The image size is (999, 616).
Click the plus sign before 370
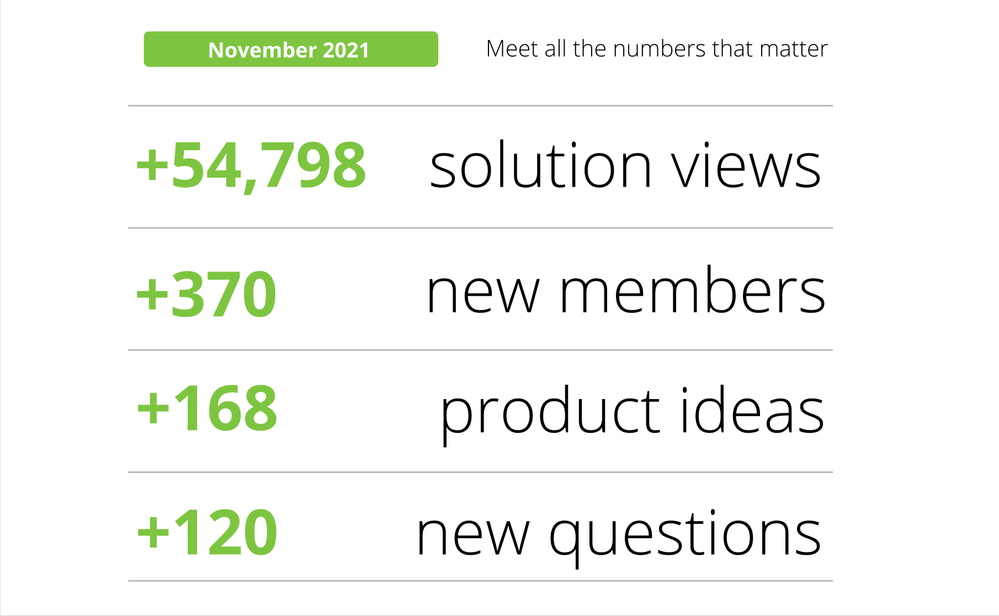tap(152, 295)
